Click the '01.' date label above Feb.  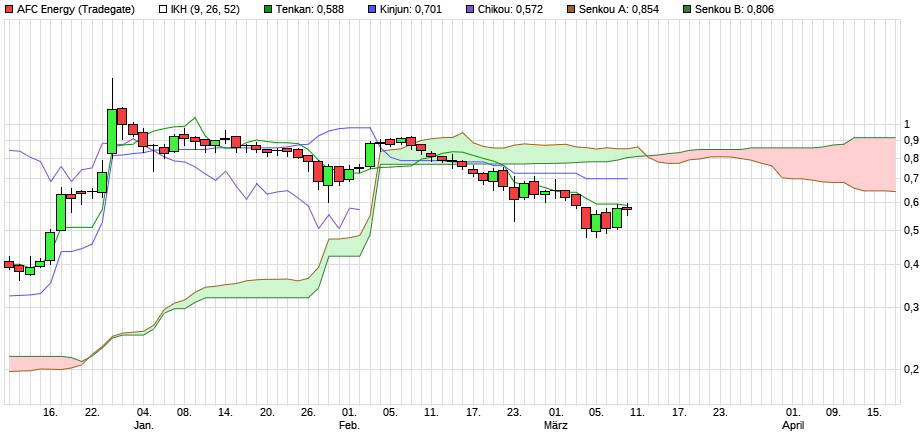[x=350, y=412]
